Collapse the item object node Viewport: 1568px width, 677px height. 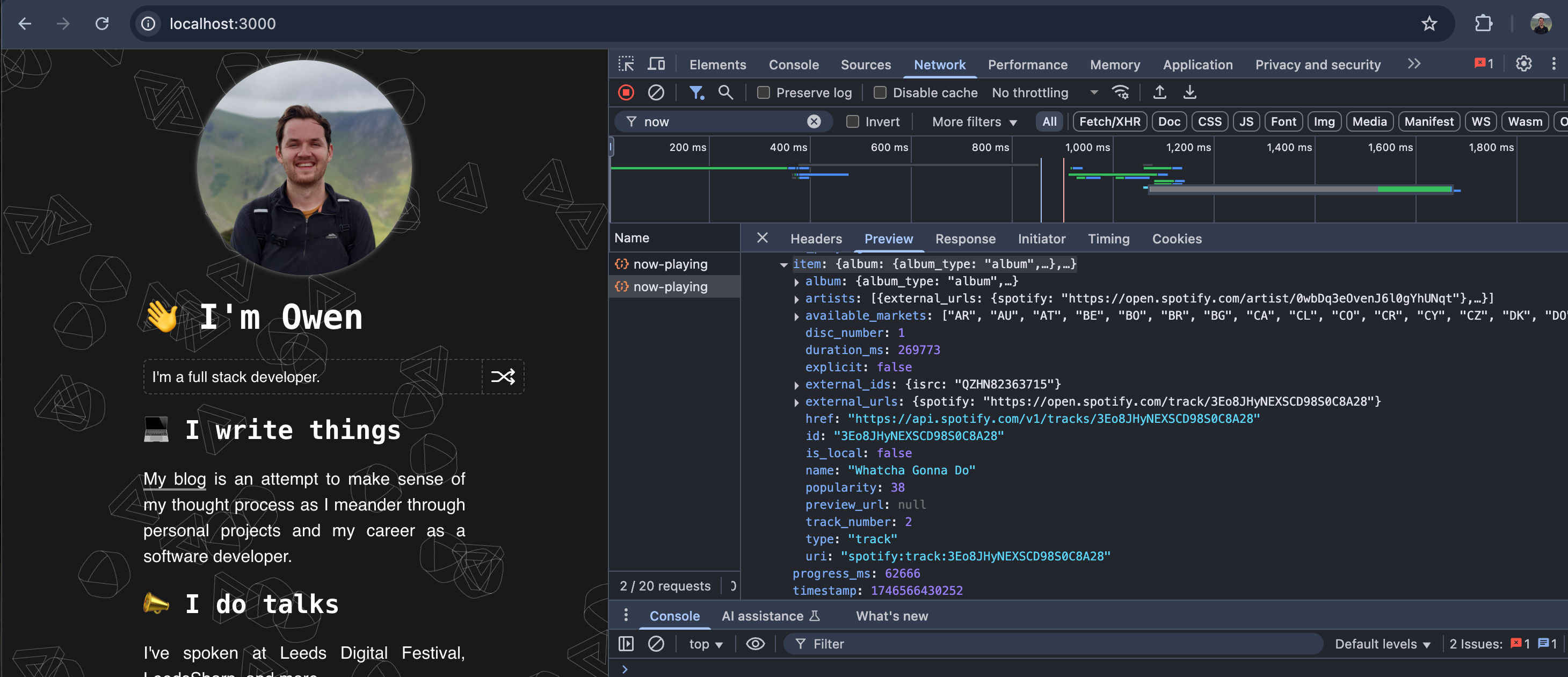(x=783, y=264)
